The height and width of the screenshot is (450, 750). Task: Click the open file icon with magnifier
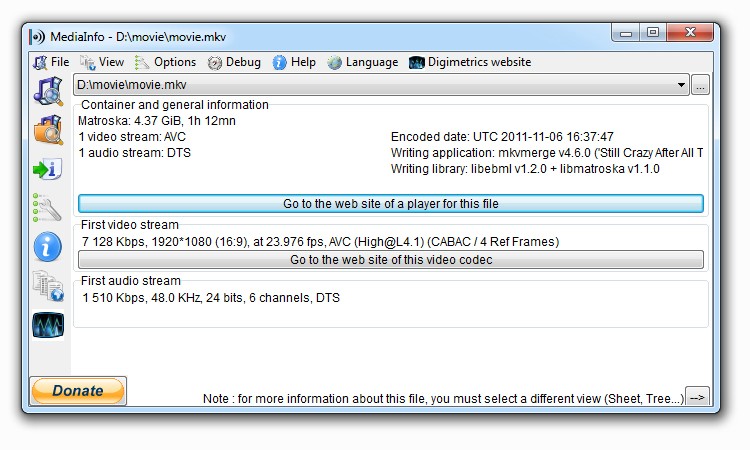pyautogui.click(x=48, y=91)
